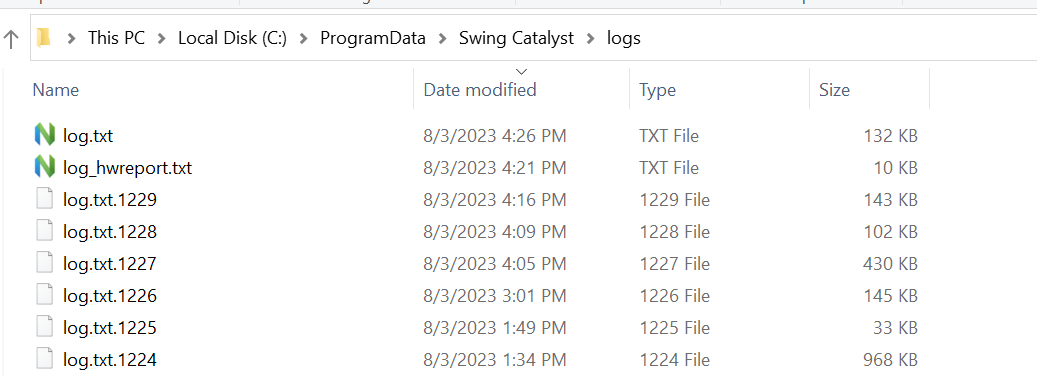
Task: Click the log.txt.1227 blank file icon
Action: pos(44,263)
